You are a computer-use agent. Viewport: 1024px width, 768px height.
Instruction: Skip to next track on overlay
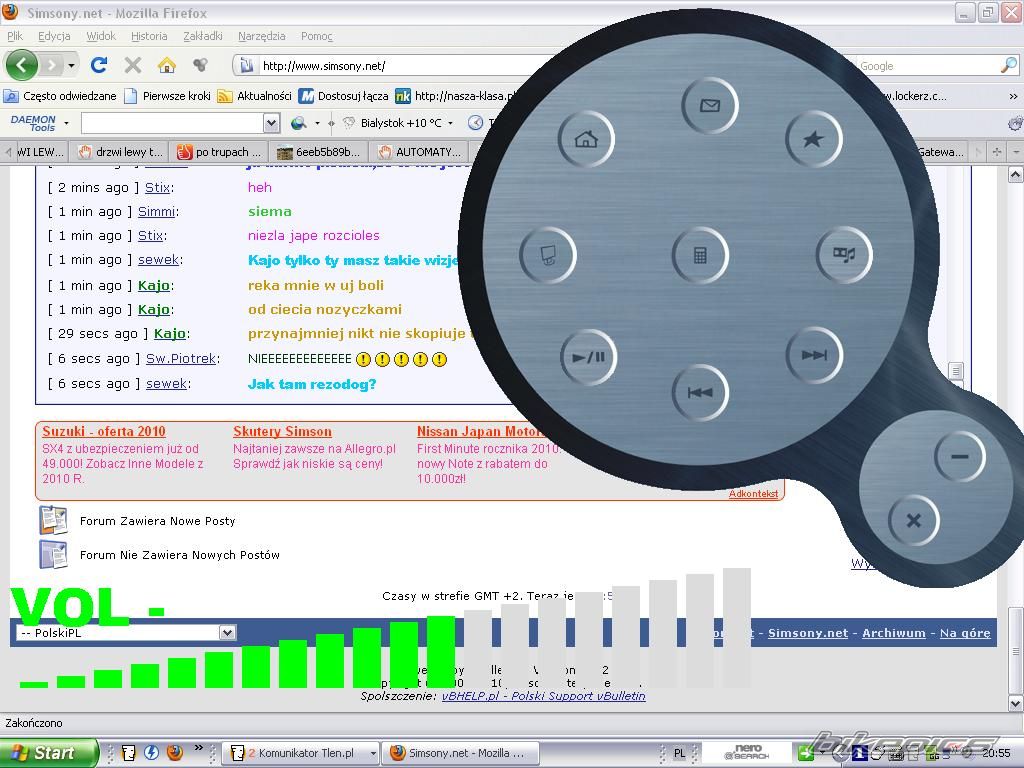[814, 355]
